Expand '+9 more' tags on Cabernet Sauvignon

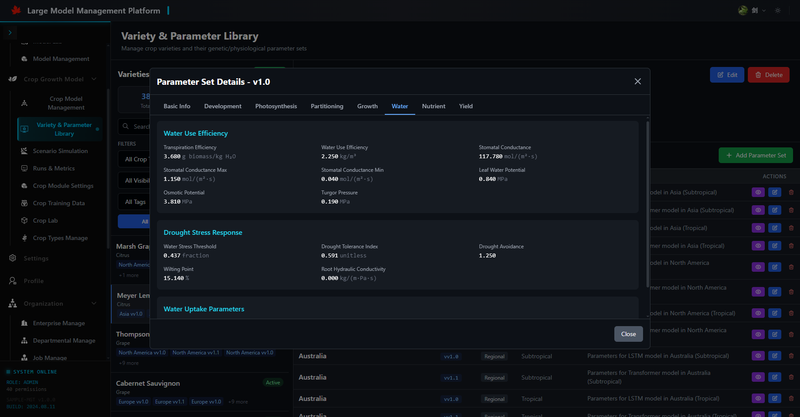tap(238, 402)
